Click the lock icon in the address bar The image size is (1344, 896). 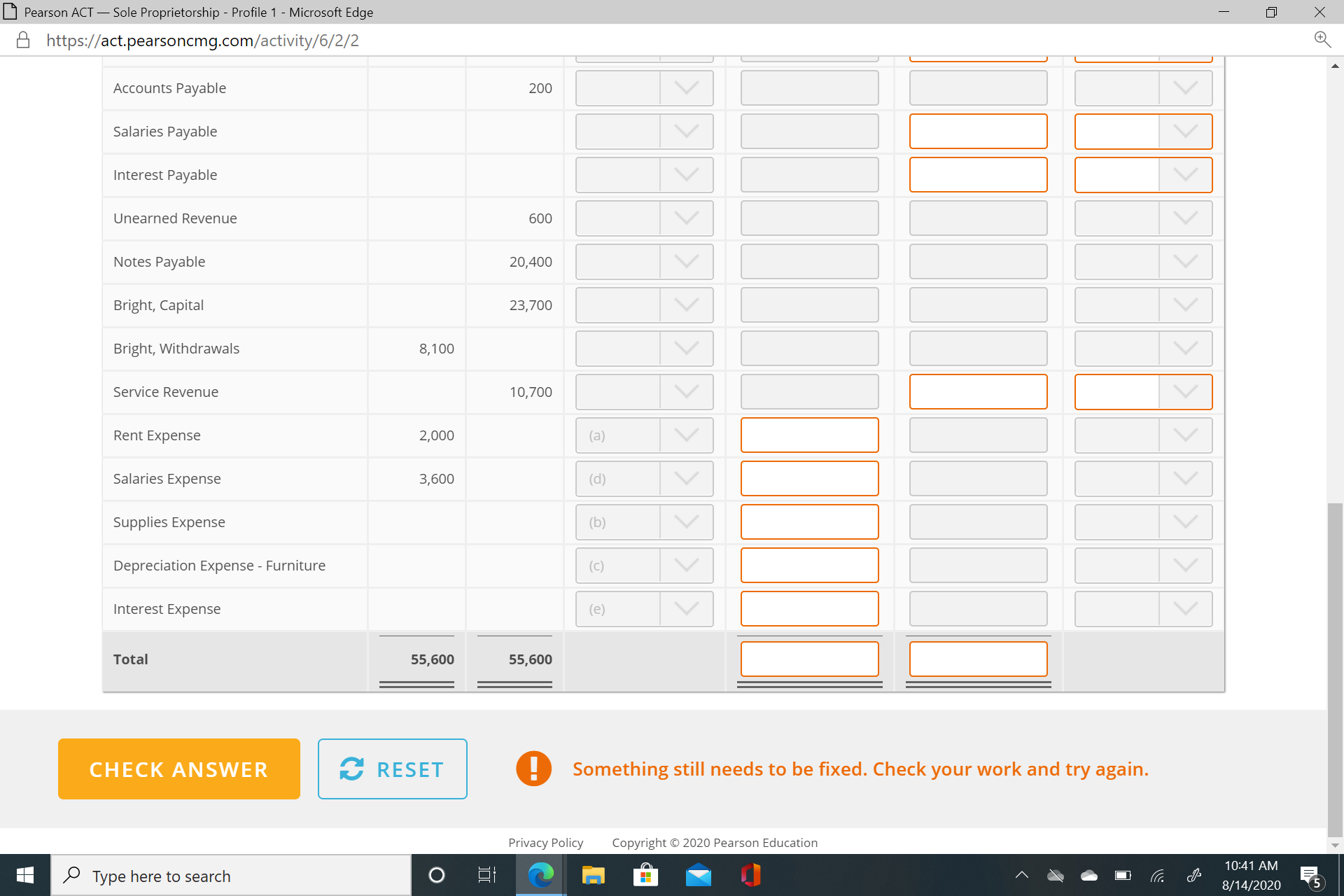pyautogui.click(x=22, y=40)
